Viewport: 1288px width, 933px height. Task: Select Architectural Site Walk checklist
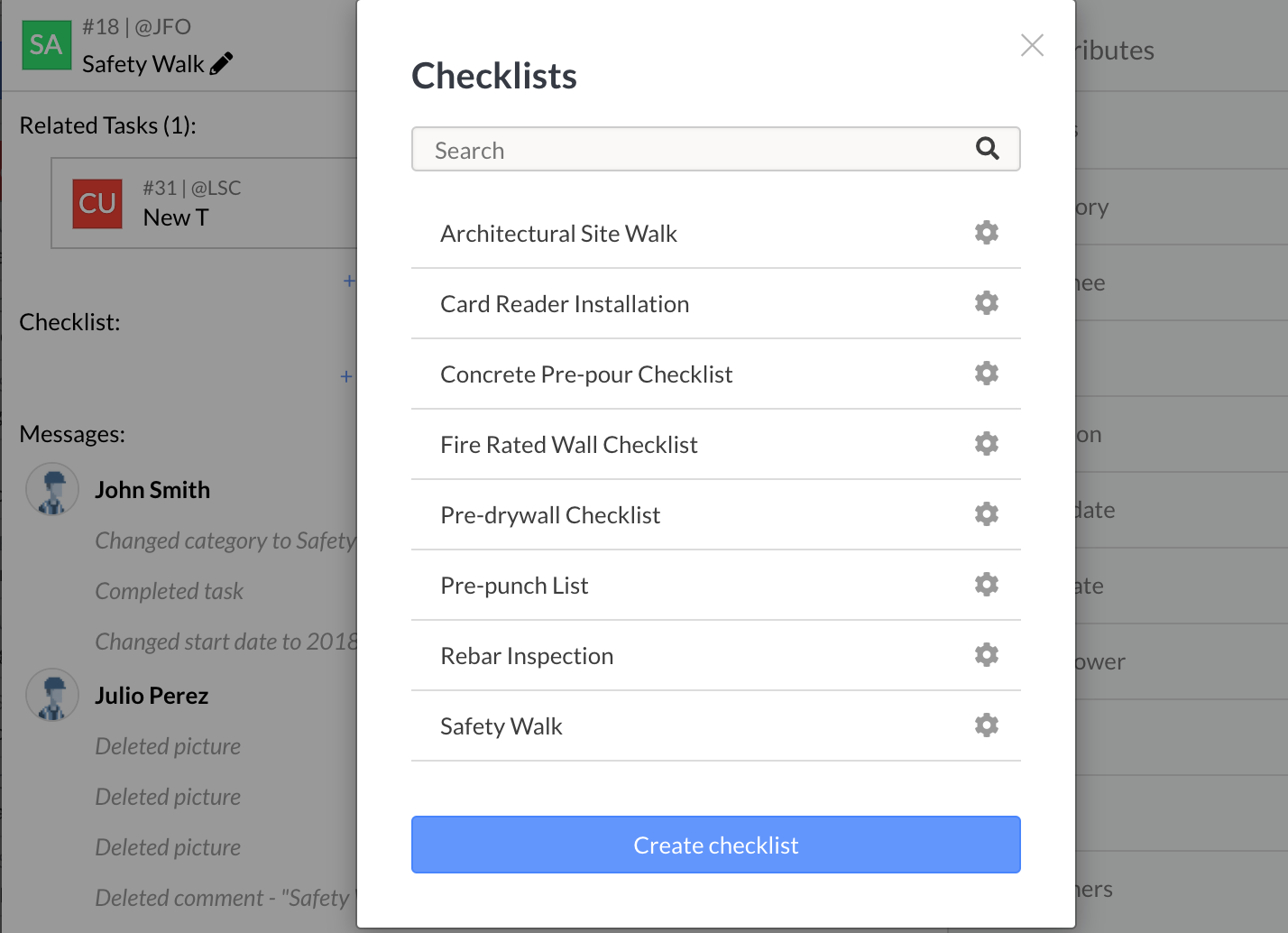(x=558, y=234)
